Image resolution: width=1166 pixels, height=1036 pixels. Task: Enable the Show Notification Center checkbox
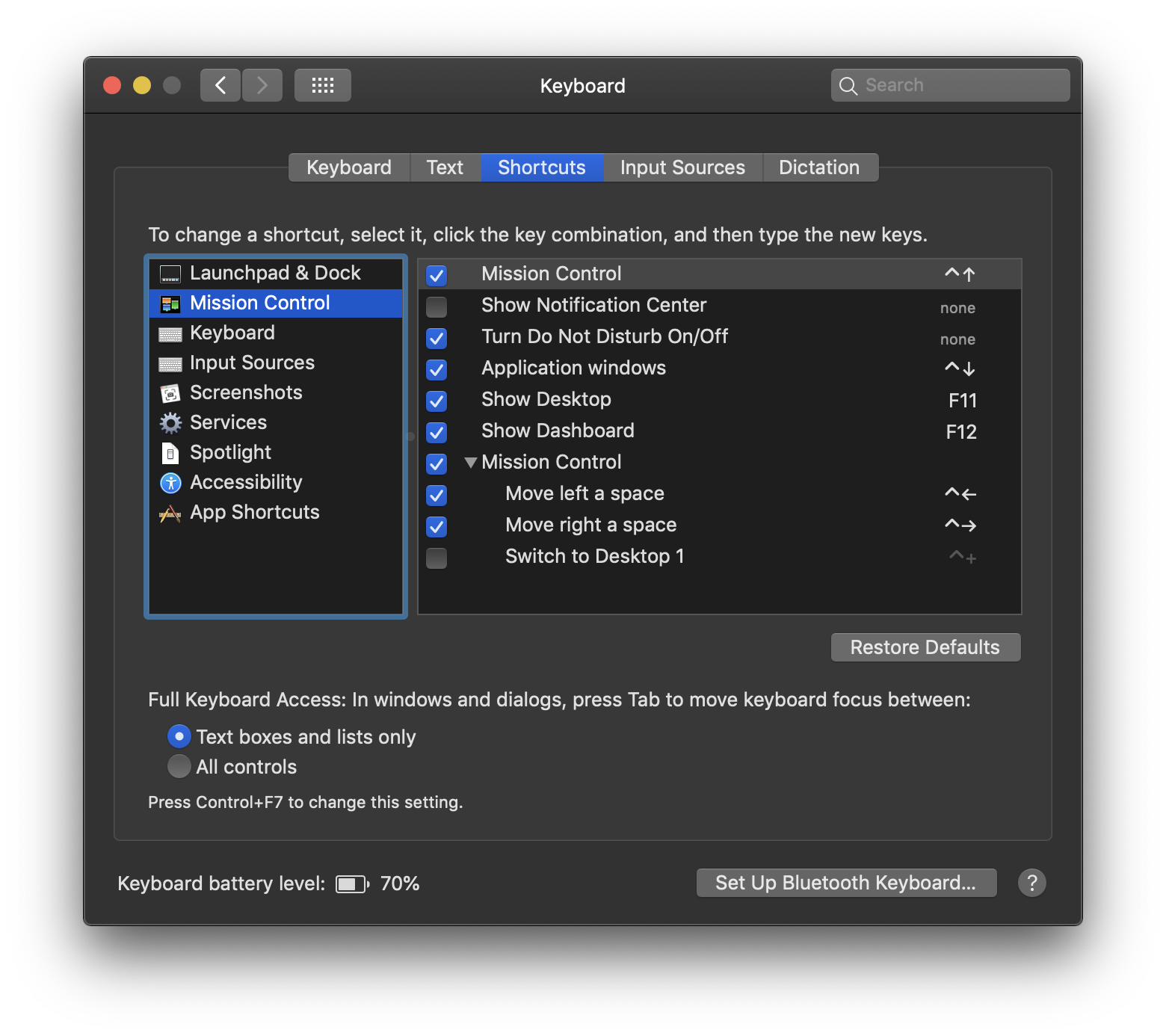coord(437,306)
